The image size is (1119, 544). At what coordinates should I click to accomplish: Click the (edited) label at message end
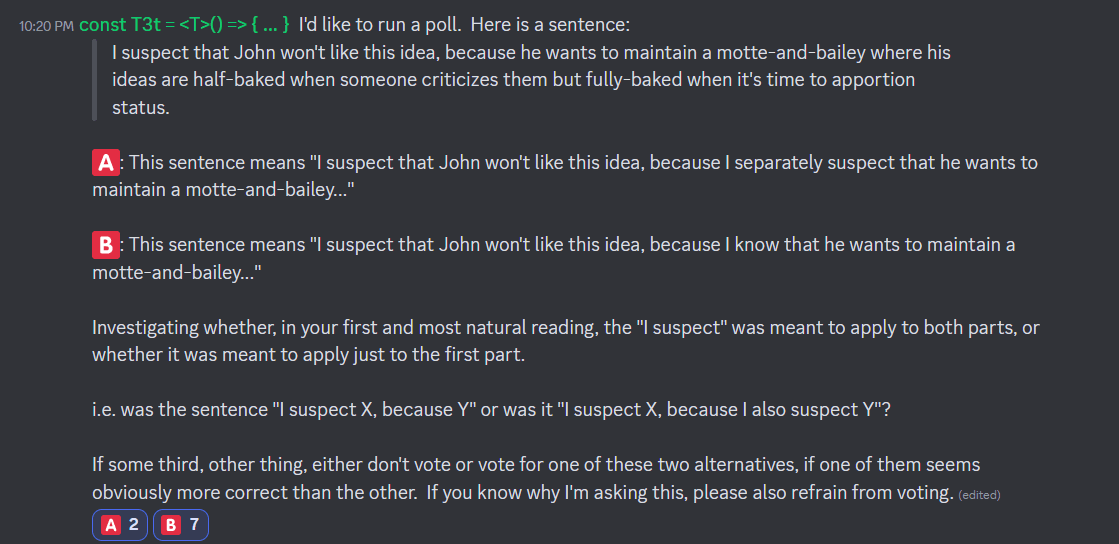tap(979, 494)
